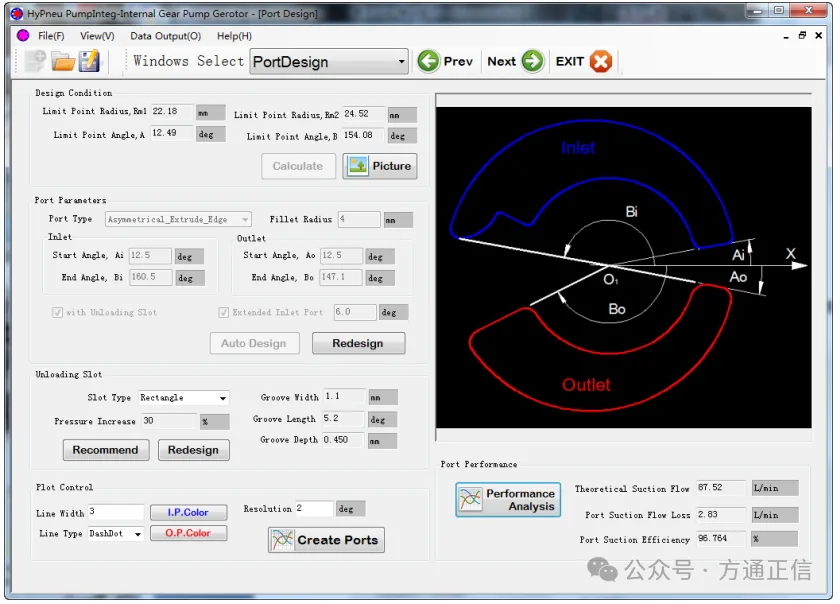Click the Outlet End Angle Bo field
Screen dimensions: 840x604
pyautogui.click(x=341, y=277)
